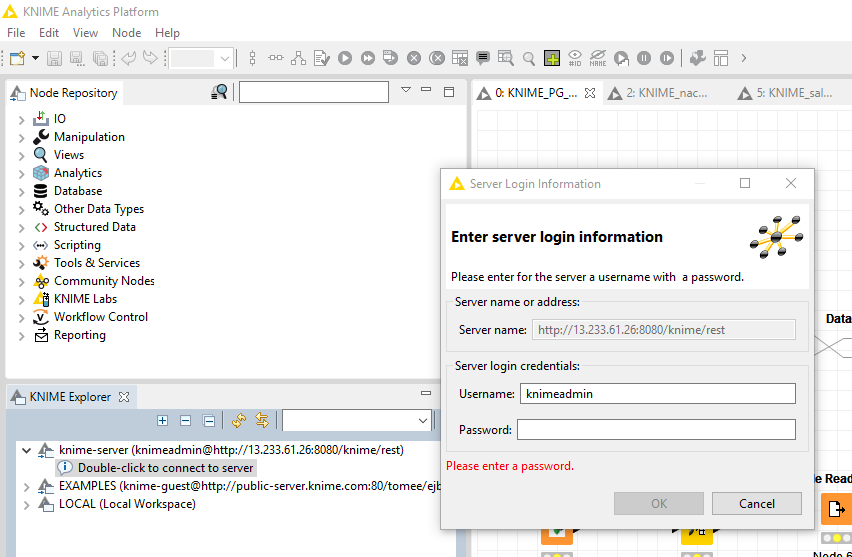
Task: Open the zoom level dropdown
Action: (225, 59)
